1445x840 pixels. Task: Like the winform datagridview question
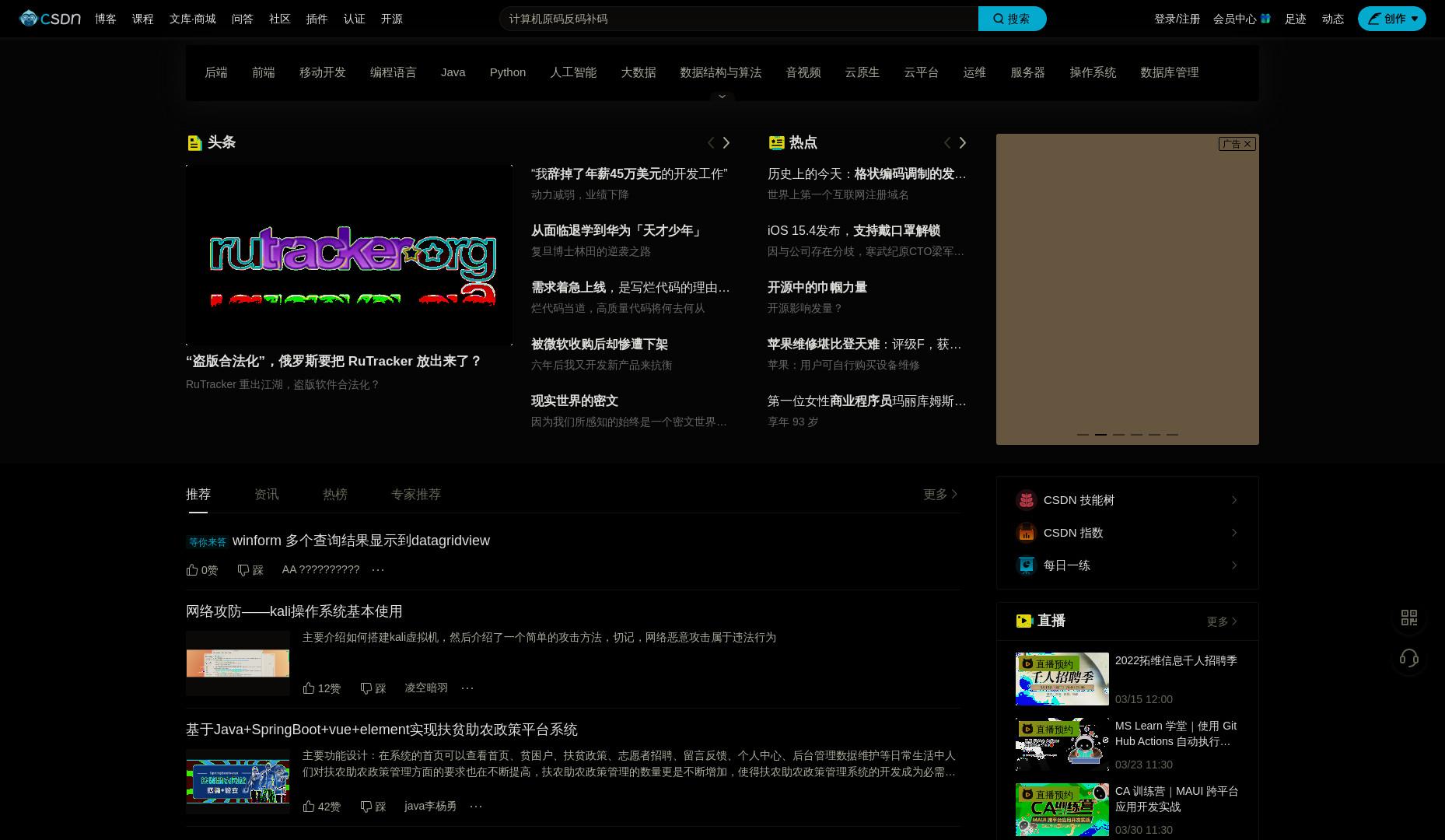coord(202,570)
